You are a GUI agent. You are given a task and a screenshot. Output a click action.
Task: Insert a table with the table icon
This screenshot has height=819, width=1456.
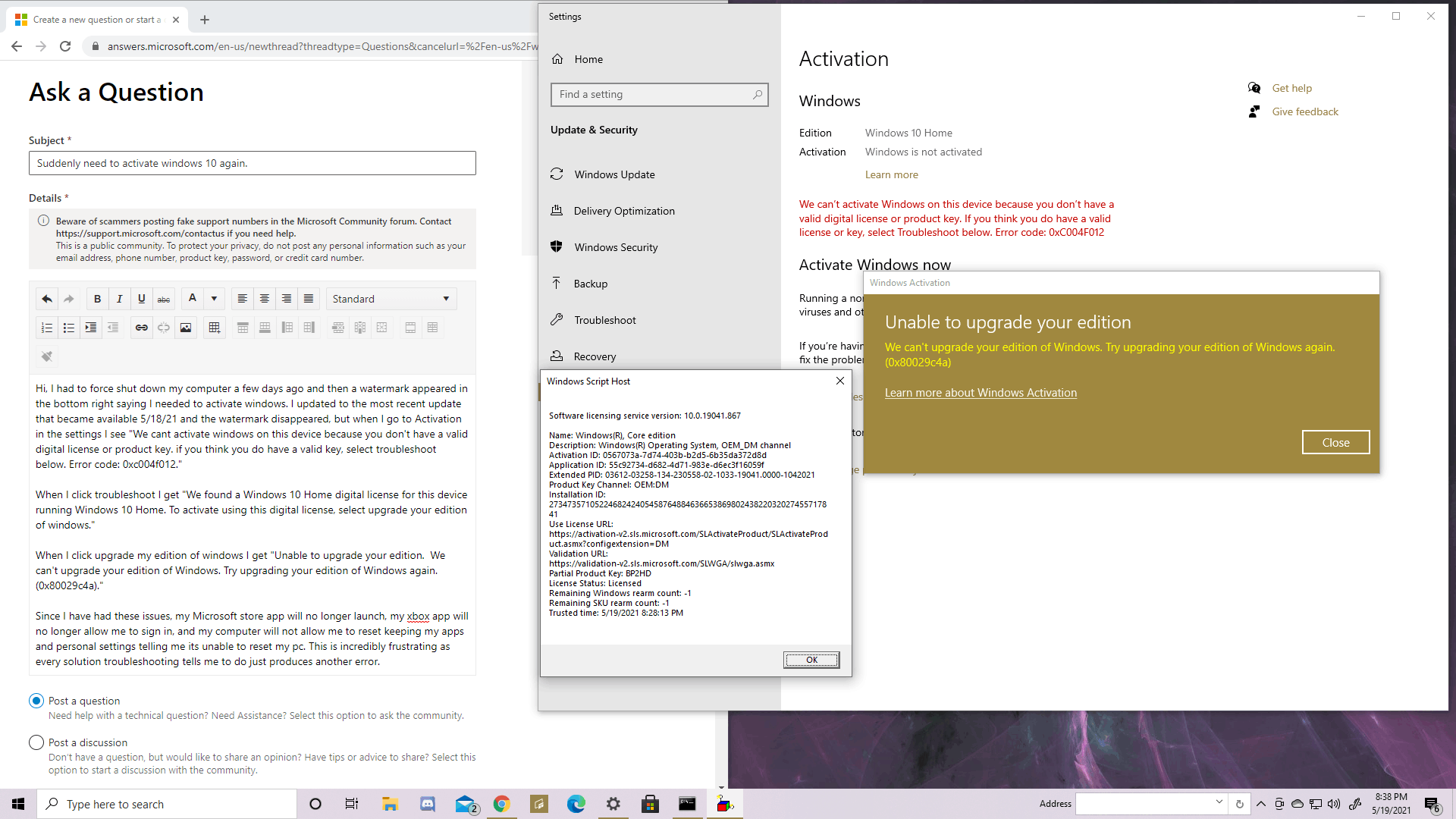pyautogui.click(x=215, y=328)
